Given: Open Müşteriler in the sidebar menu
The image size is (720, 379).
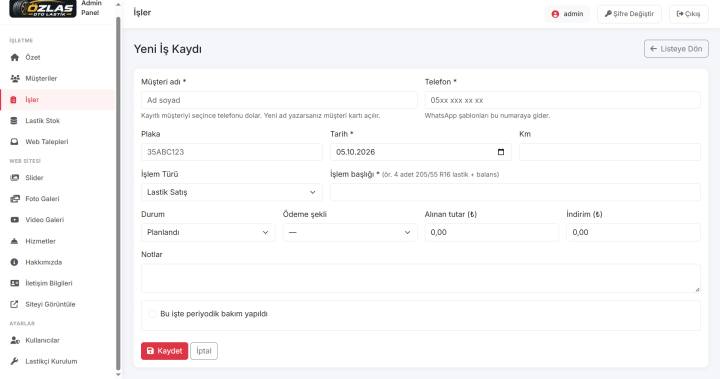Looking at the screenshot, I should pyautogui.click(x=57, y=79).
